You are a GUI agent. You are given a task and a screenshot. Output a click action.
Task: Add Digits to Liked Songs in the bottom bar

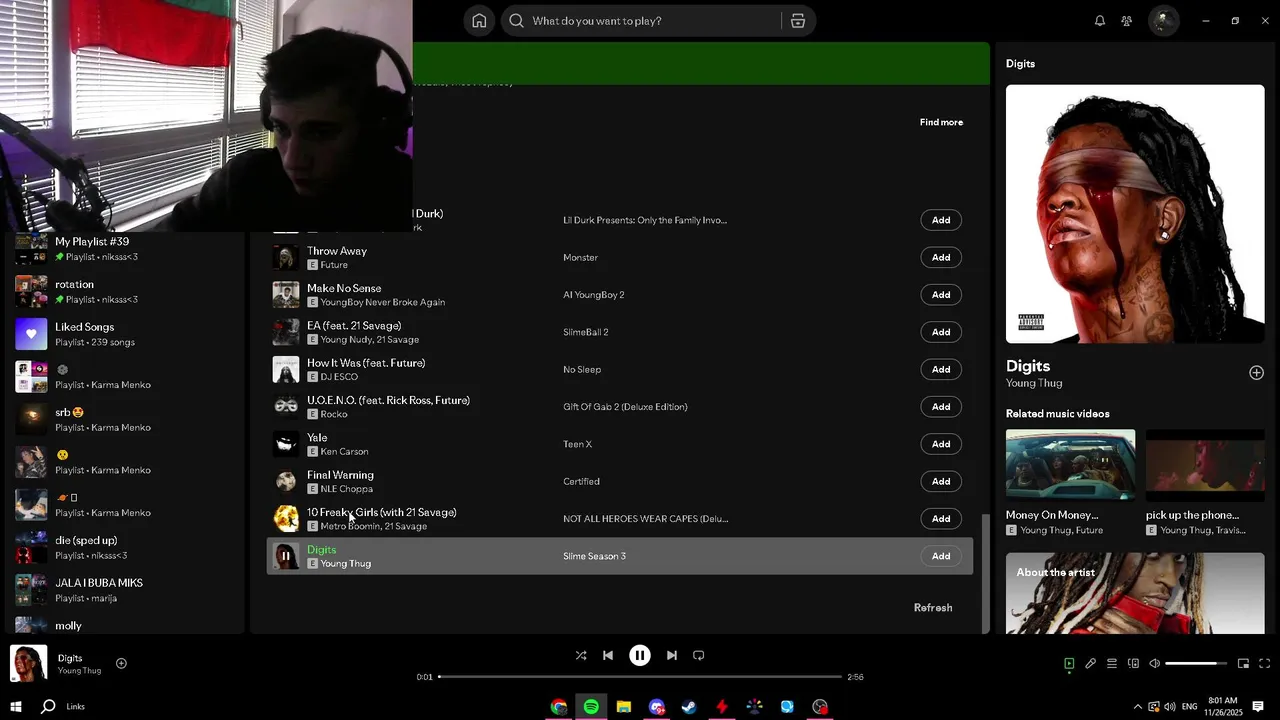tap(121, 663)
